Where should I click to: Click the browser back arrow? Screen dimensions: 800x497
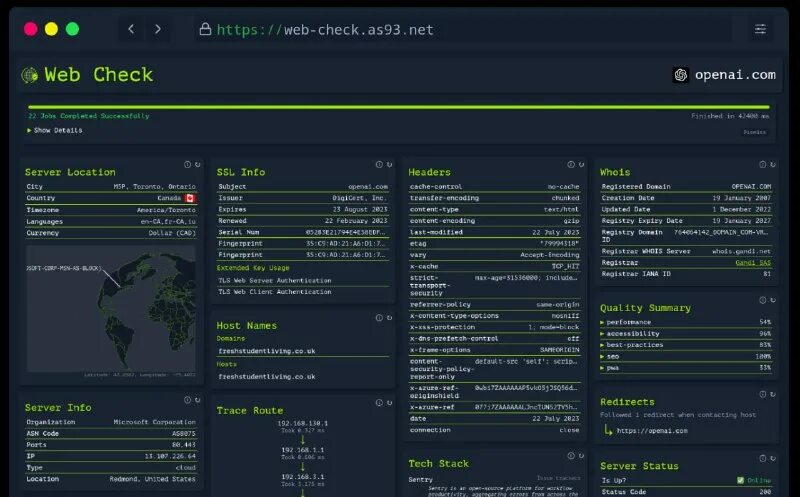coord(131,29)
